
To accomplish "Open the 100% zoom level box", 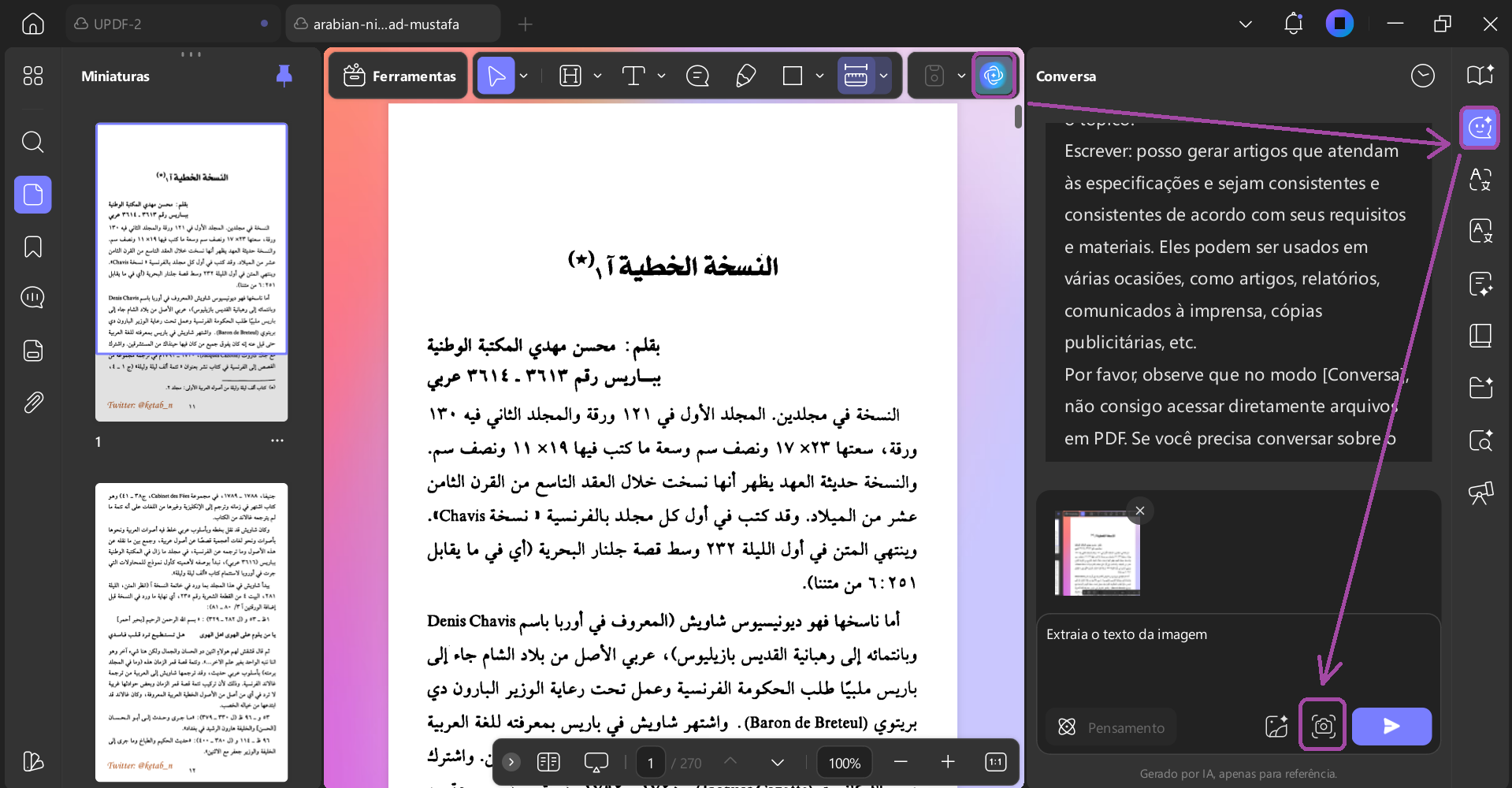I will pyautogui.click(x=844, y=763).
